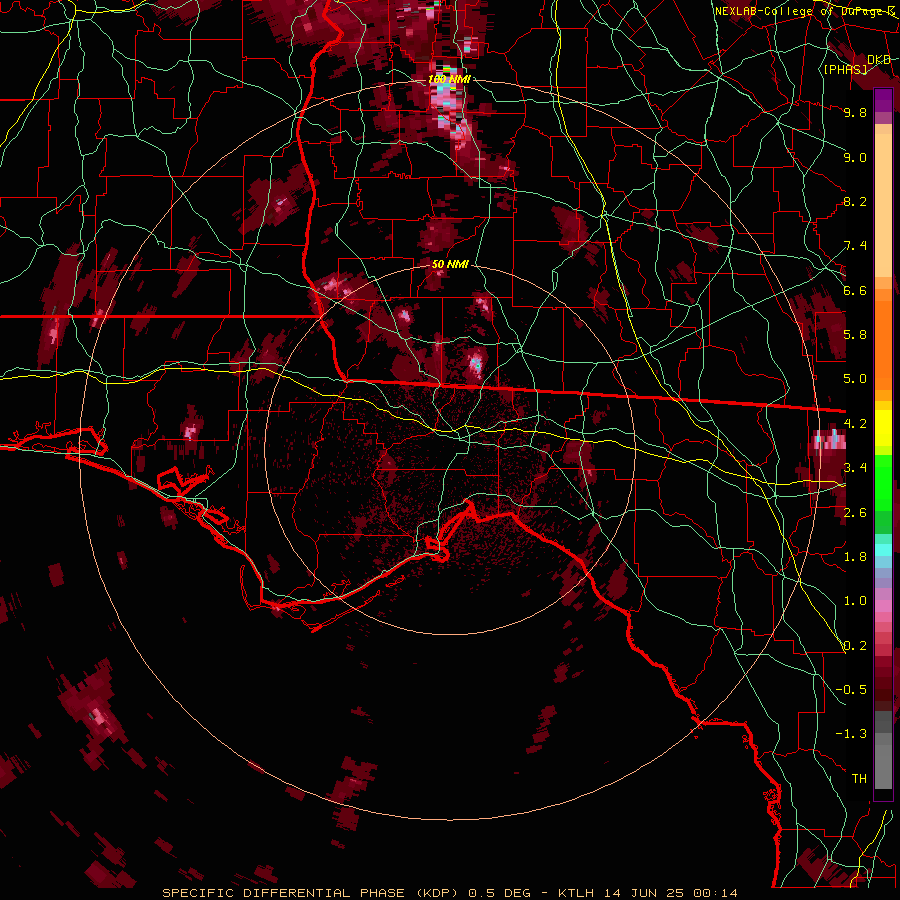This screenshot has width=900, height=900.
Task: Click the bright orange band of the color bar
Action: click(883, 344)
